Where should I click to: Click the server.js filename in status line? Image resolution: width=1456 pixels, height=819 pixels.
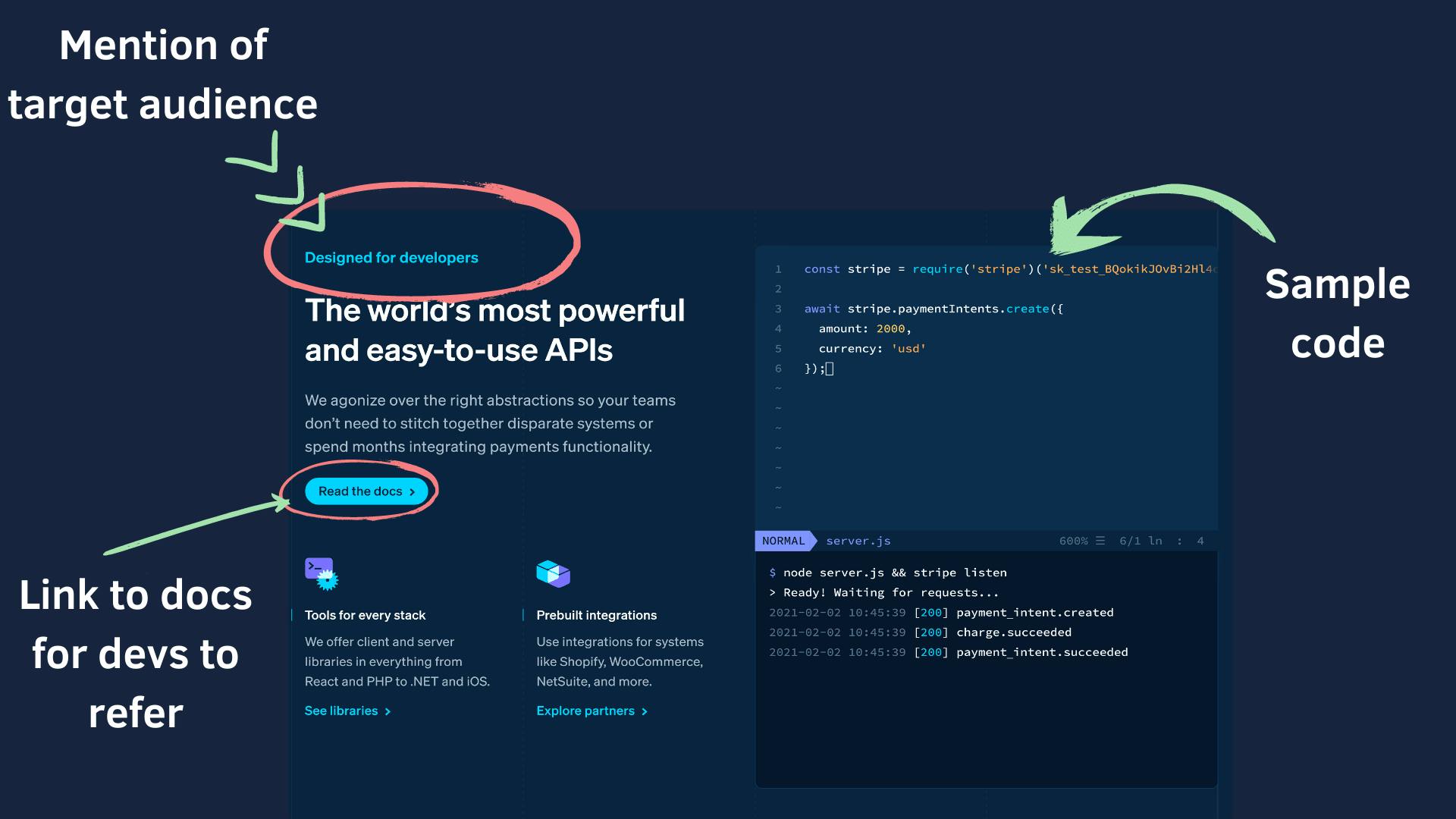[x=858, y=541]
